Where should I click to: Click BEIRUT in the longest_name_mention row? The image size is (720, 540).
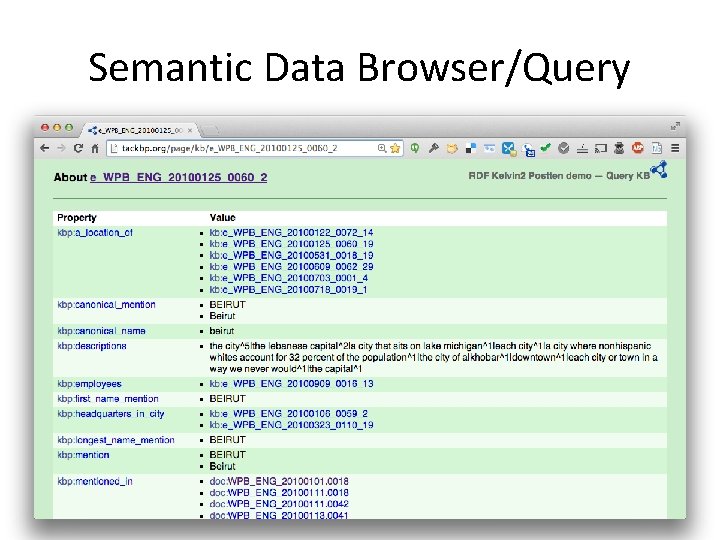click(x=227, y=440)
